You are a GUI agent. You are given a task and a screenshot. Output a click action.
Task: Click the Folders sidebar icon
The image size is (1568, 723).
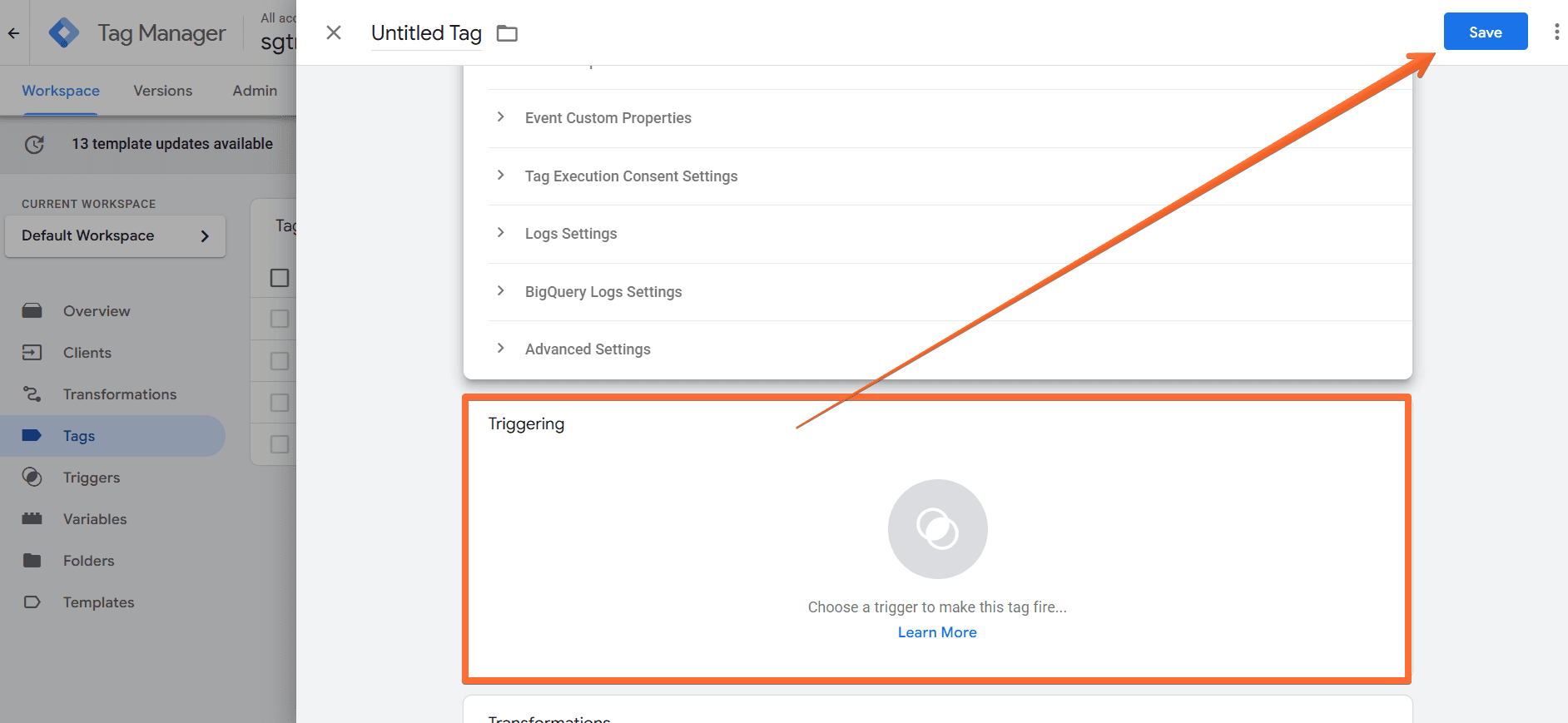click(x=32, y=561)
